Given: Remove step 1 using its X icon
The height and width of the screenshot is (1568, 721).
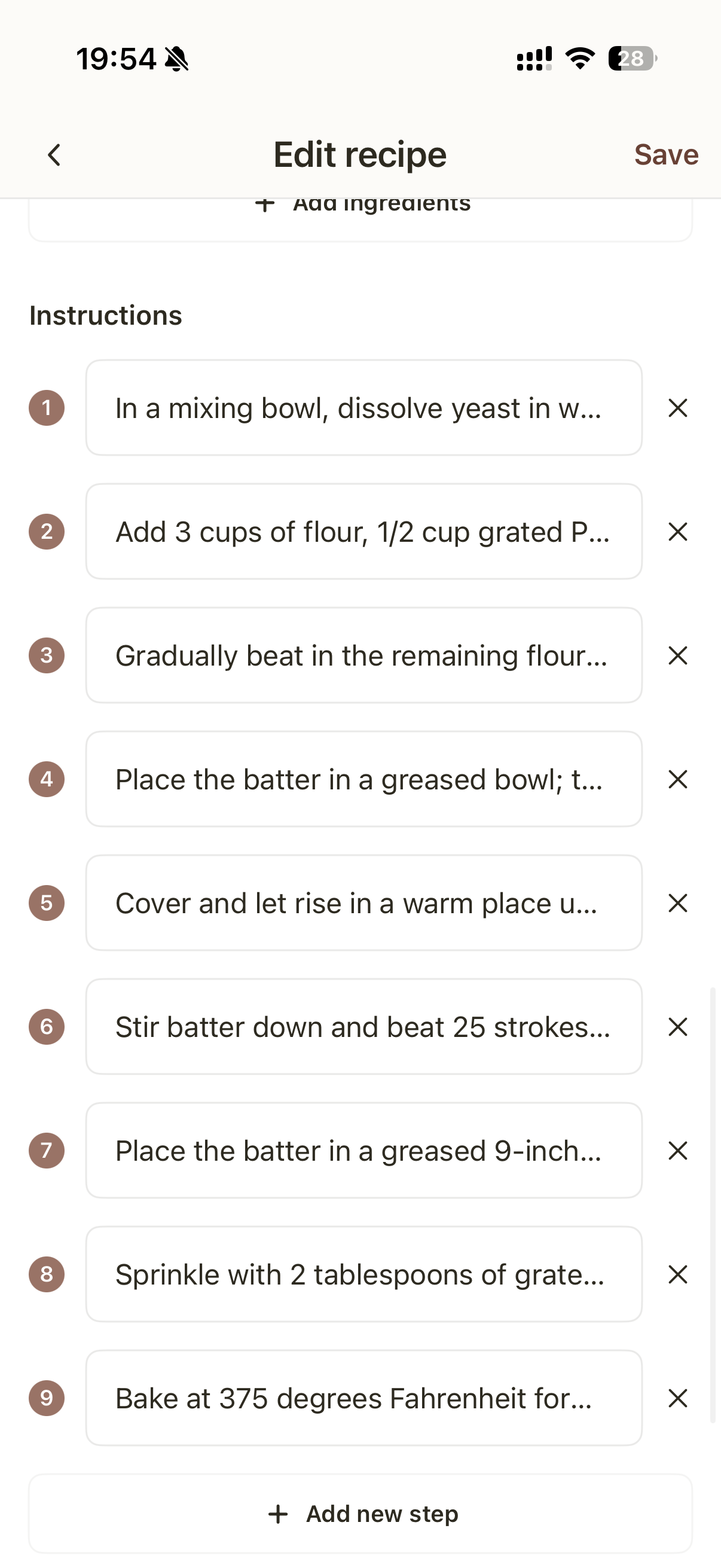Looking at the screenshot, I should tap(677, 408).
